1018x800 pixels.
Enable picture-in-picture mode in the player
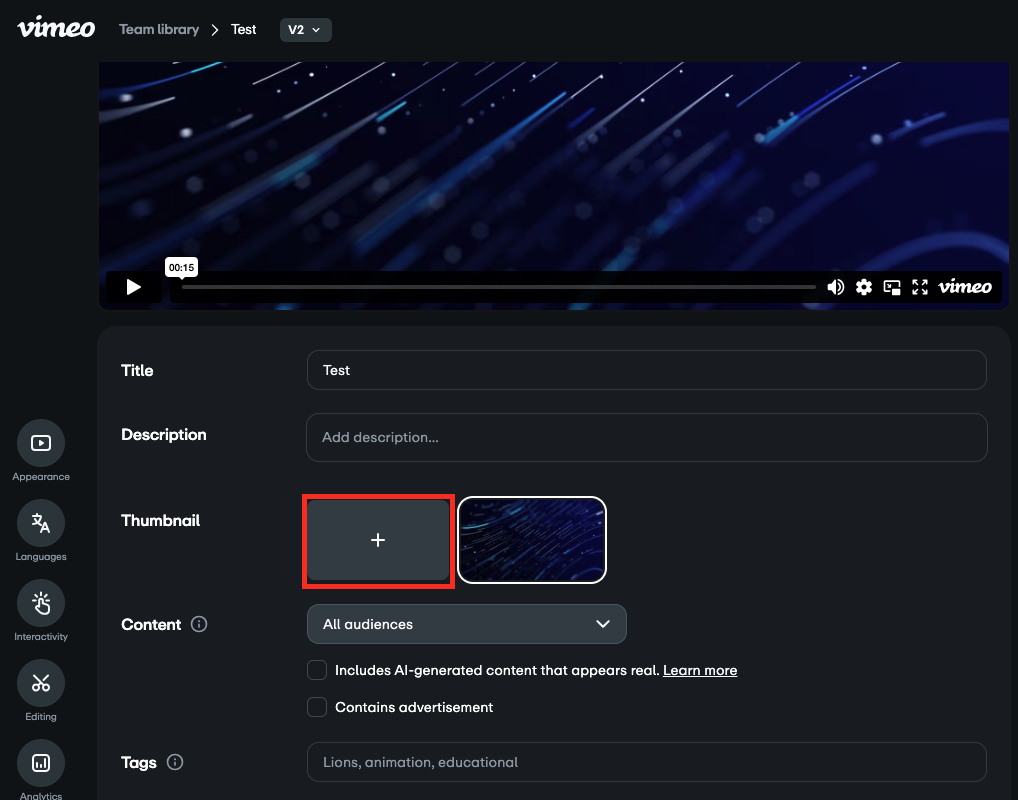[x=891, y=287]
